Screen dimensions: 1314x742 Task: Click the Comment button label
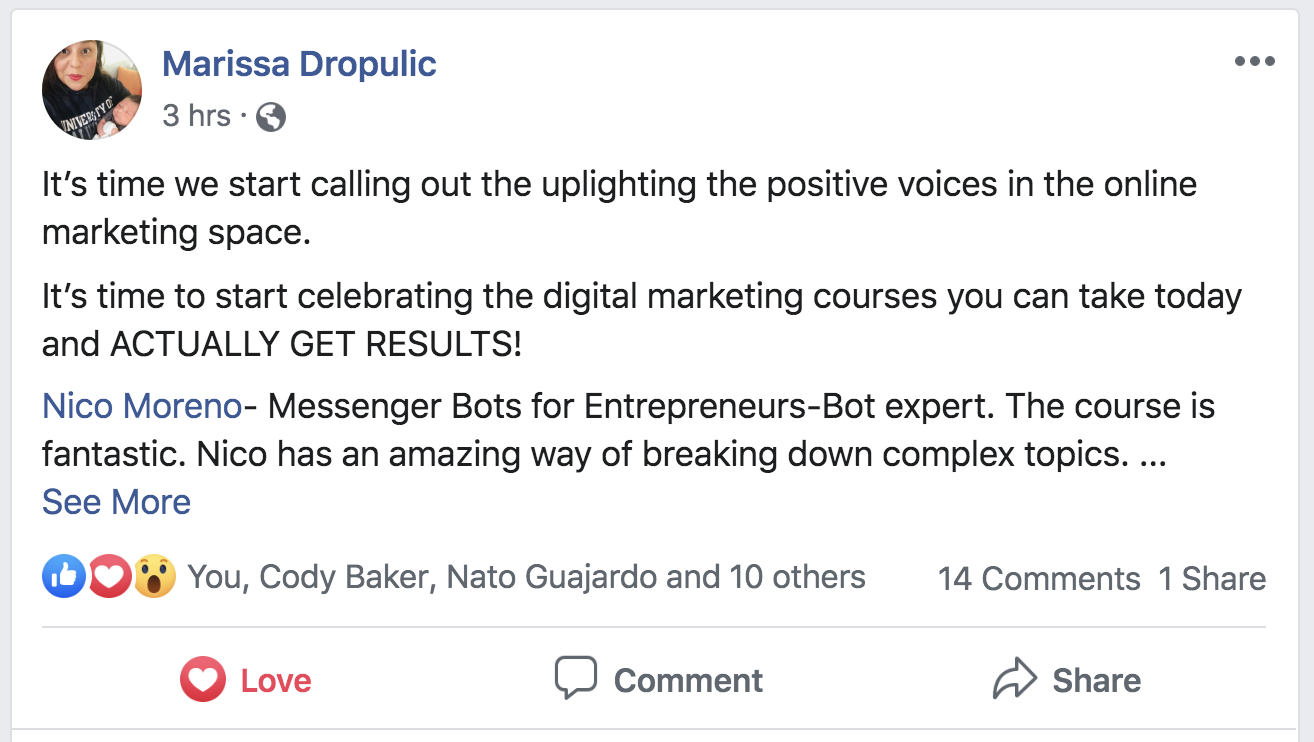tap(688, 681)
